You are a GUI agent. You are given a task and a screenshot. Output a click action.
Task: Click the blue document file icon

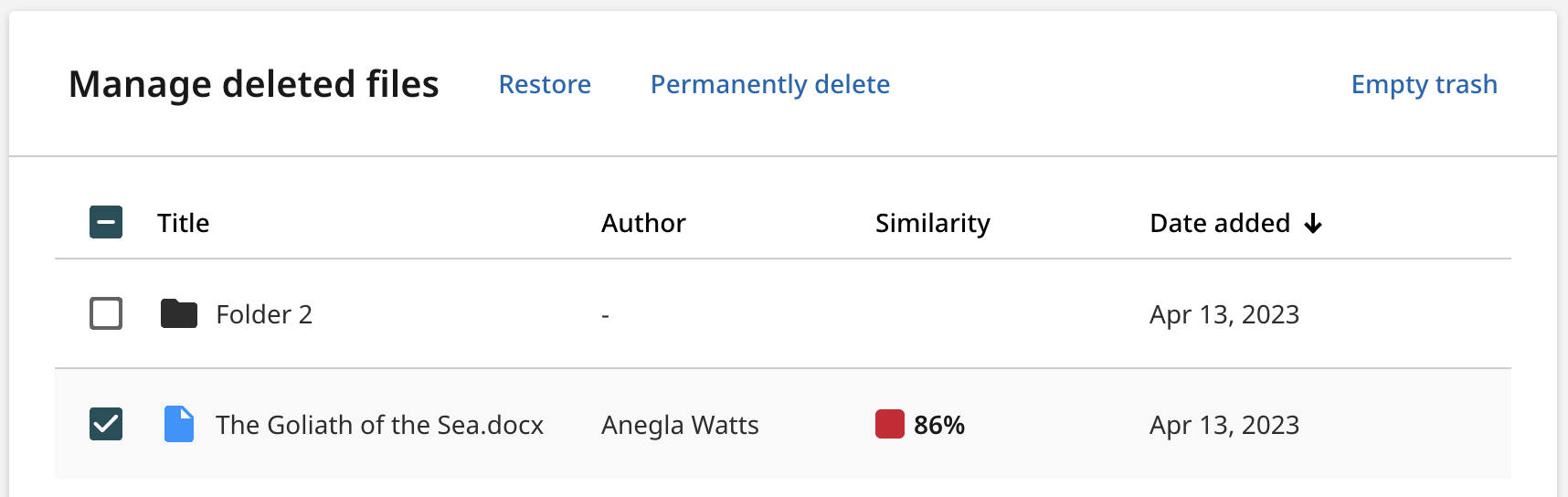(179, 424)
